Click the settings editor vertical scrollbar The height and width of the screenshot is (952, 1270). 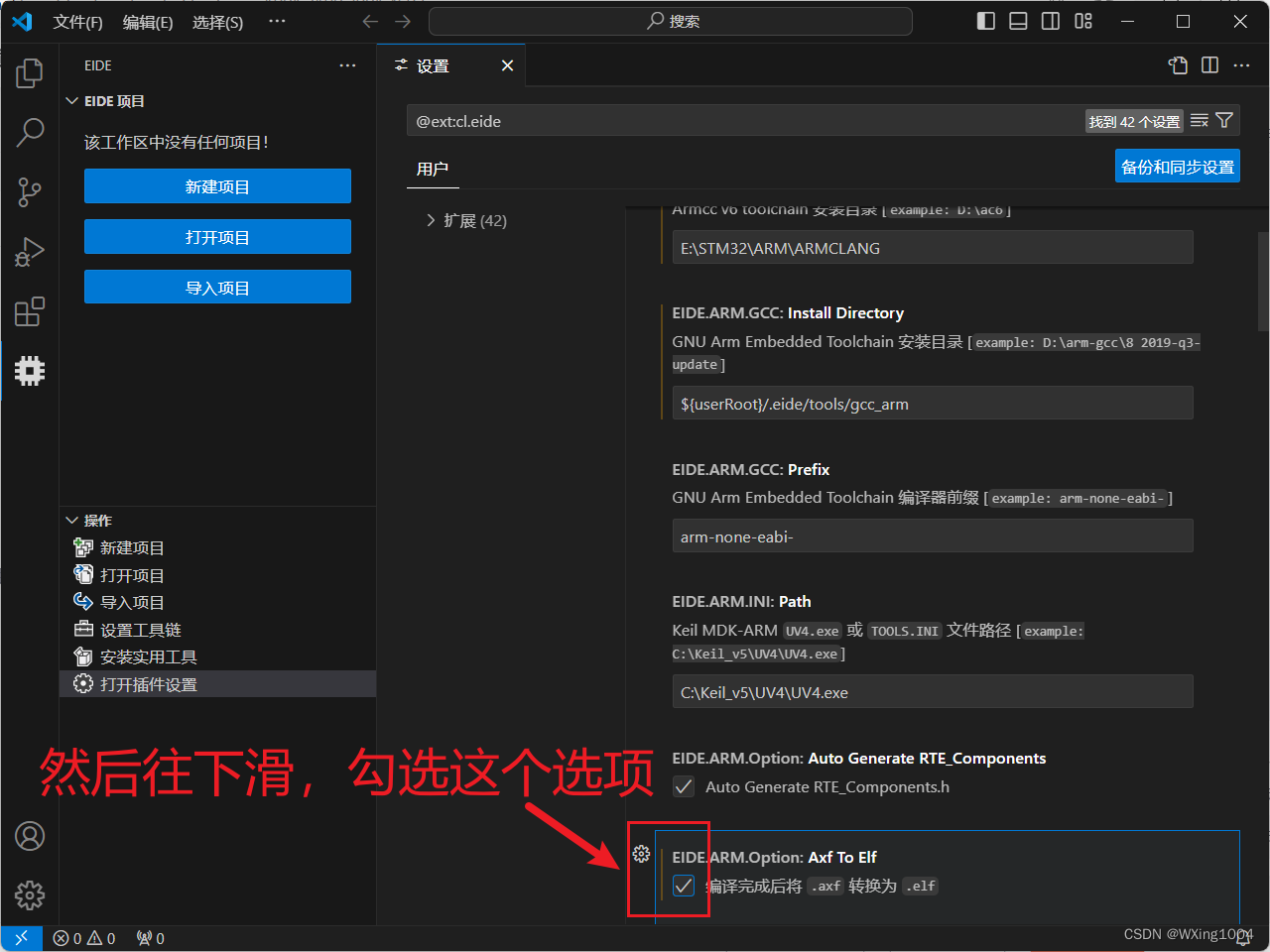tap(1263, 282)
